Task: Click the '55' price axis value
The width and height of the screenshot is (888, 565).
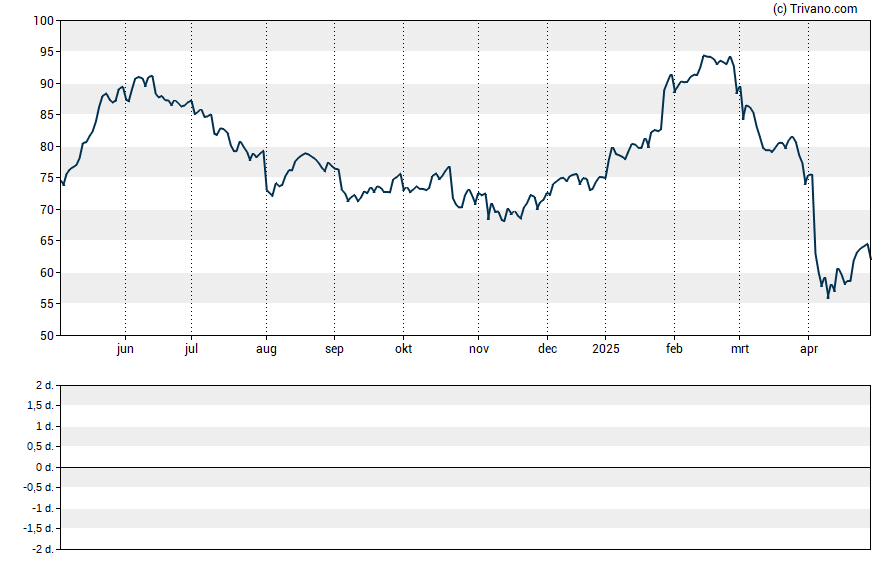Action: click(47, 304)
